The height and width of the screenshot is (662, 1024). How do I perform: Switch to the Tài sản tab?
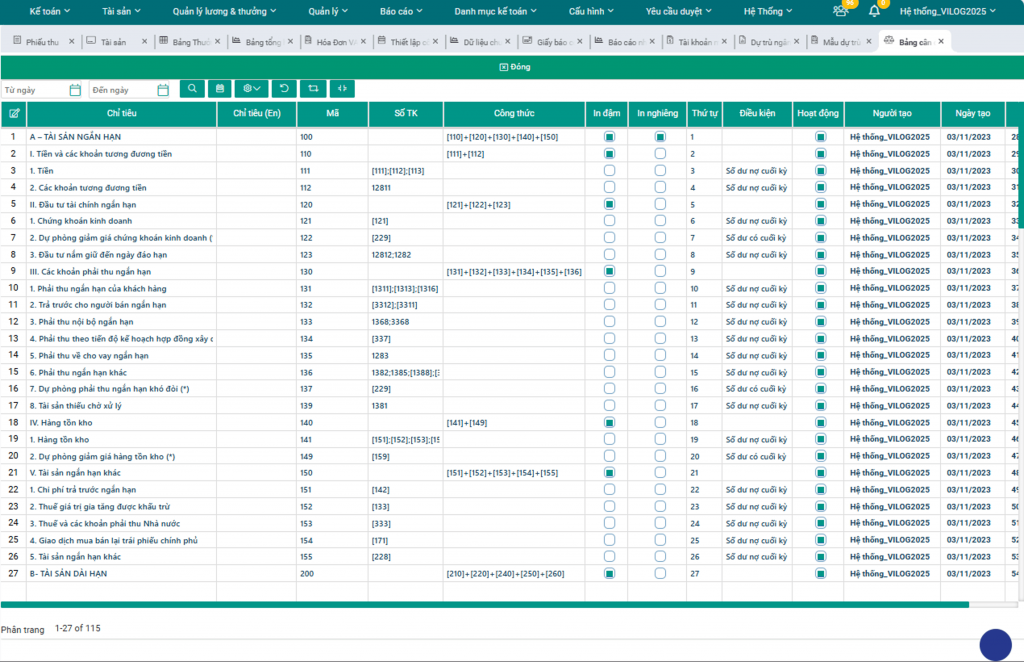[x=112, y=42]
